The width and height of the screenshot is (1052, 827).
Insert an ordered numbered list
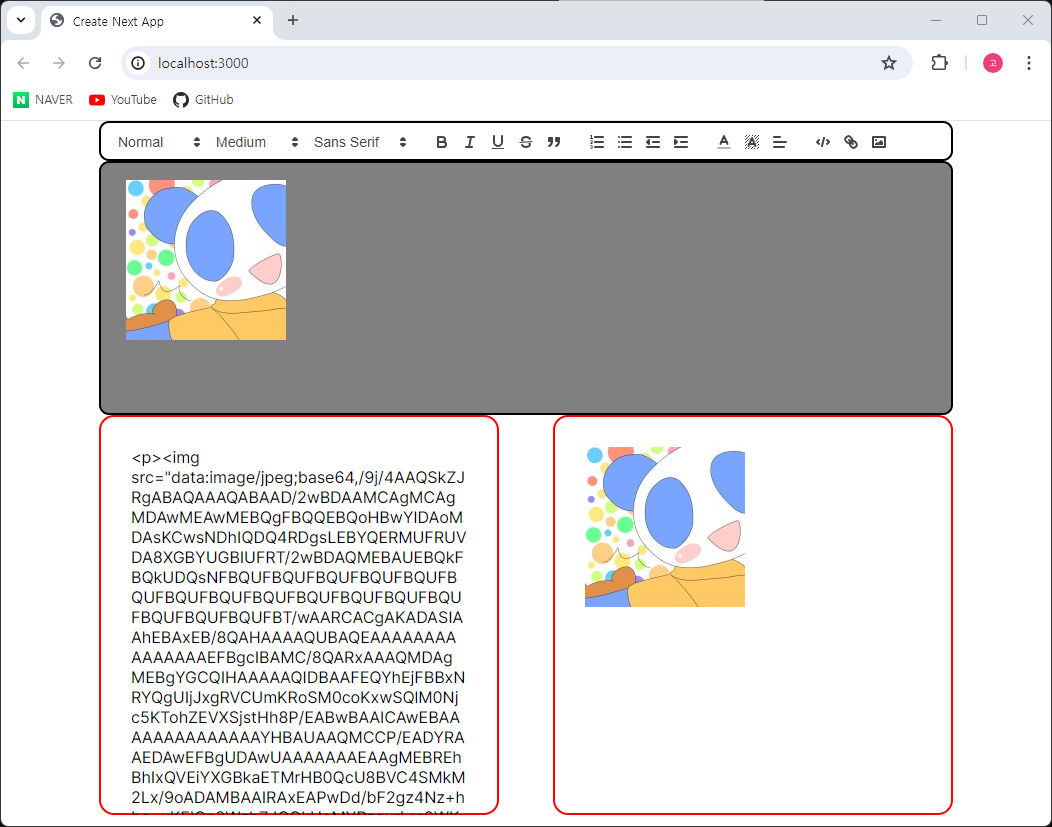pos(596,142)
